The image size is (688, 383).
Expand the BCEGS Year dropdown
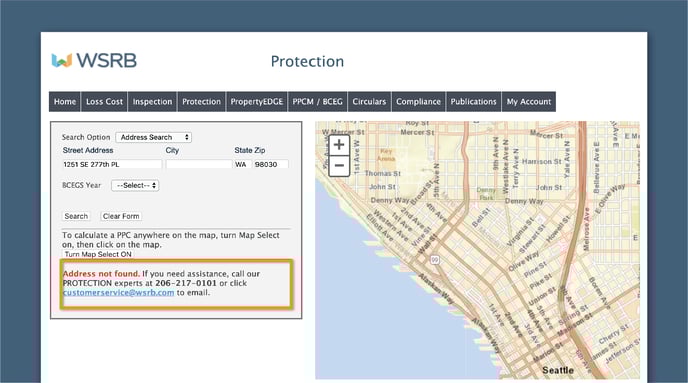pyautogui.click(x=135, y=186)
